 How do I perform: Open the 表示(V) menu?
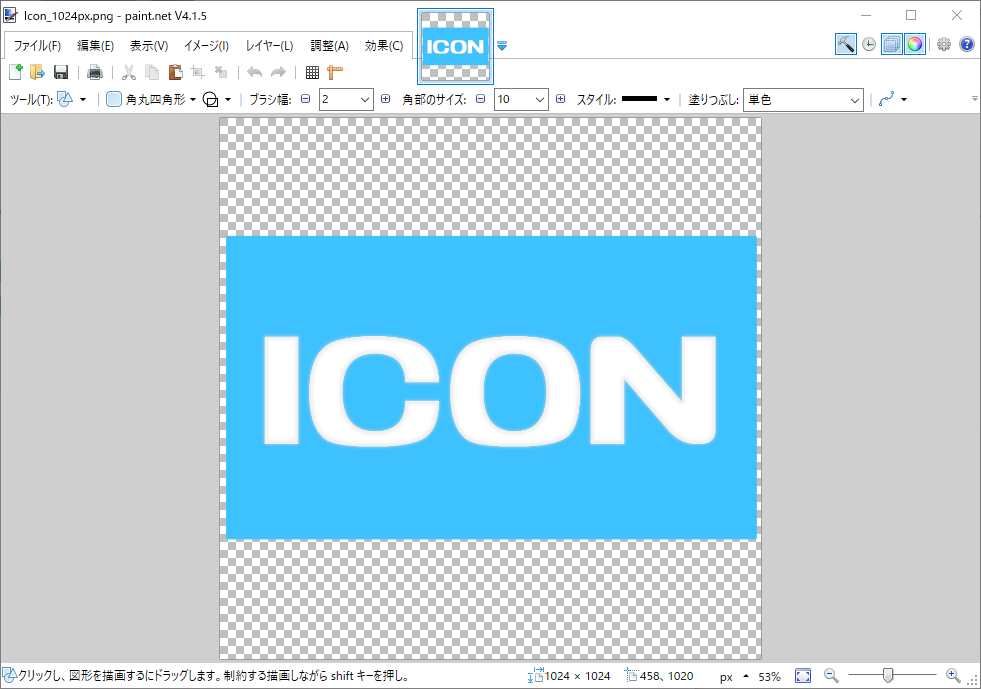coord(149,46)
